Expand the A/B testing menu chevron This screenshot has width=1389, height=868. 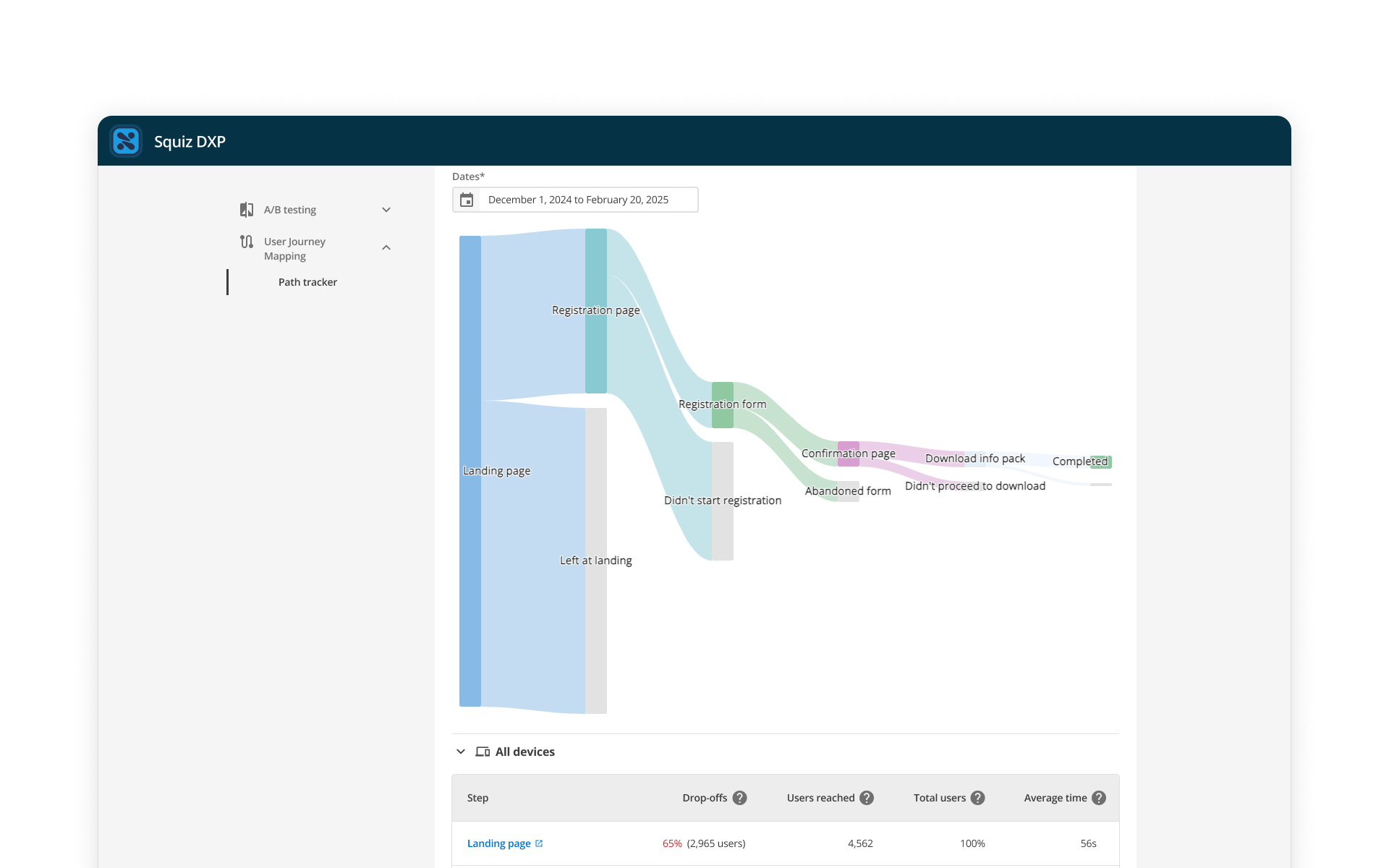(386, 210)
